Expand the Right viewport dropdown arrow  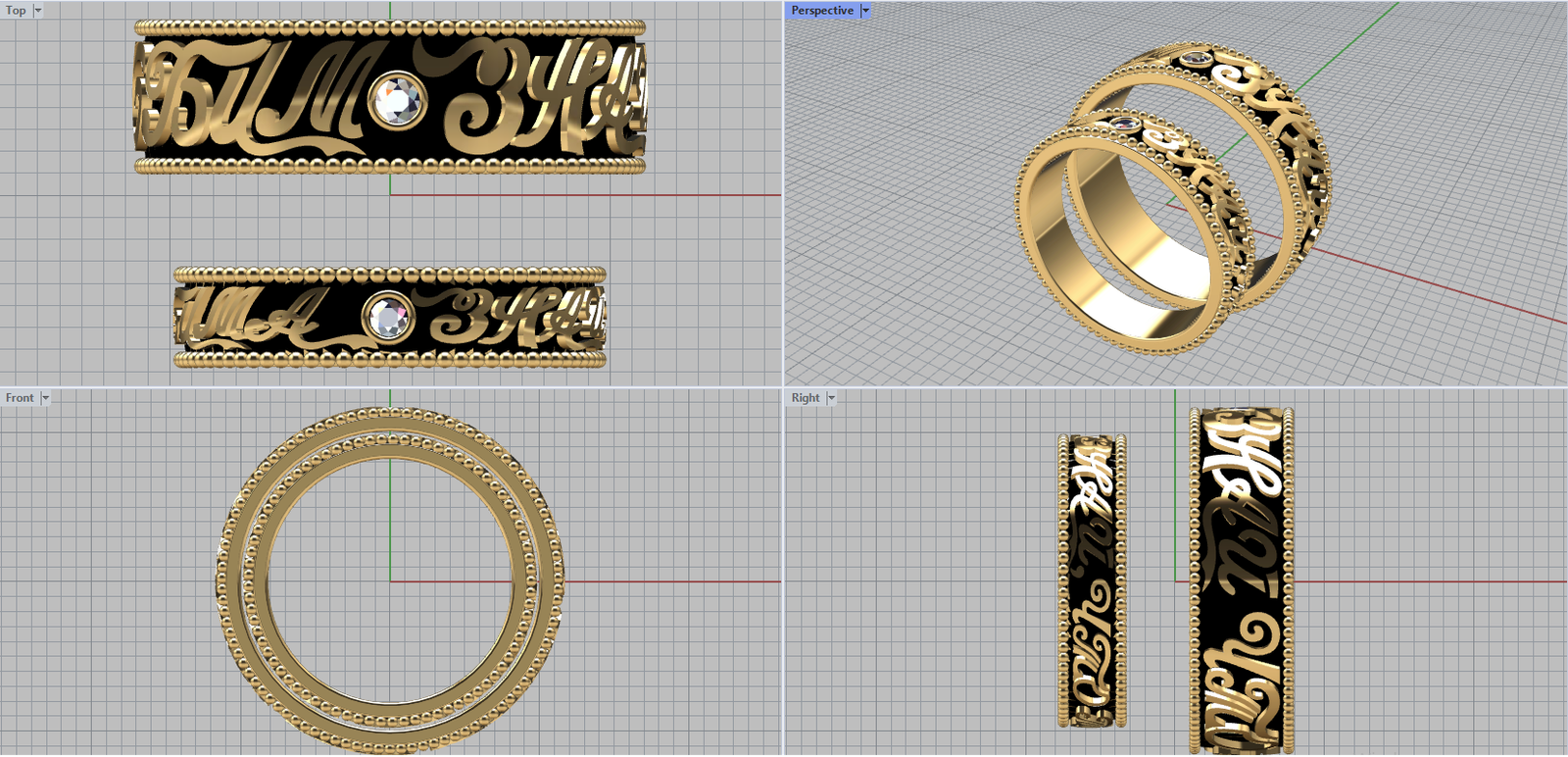831,398
